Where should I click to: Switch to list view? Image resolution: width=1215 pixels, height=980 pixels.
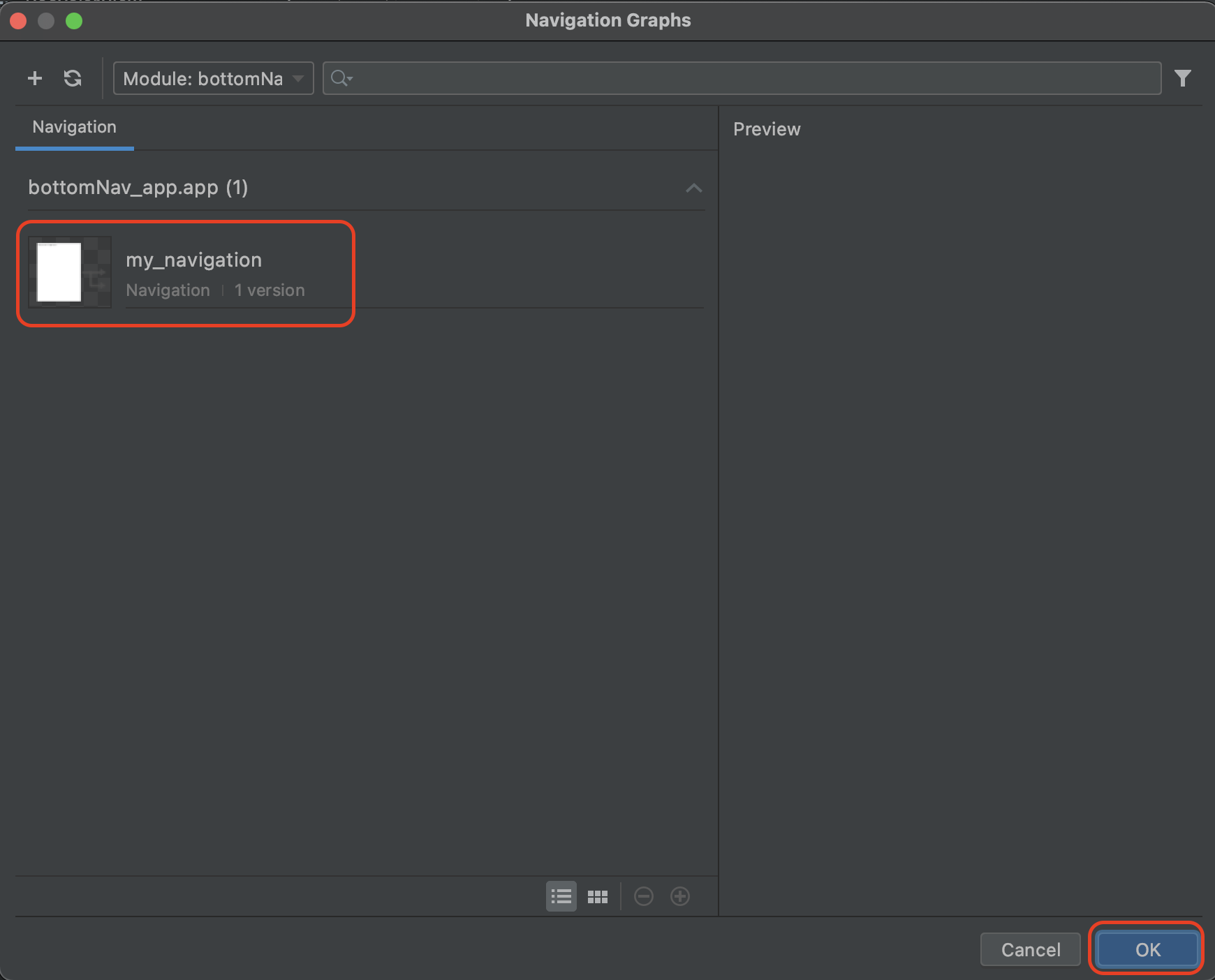(x=561, y=896)
